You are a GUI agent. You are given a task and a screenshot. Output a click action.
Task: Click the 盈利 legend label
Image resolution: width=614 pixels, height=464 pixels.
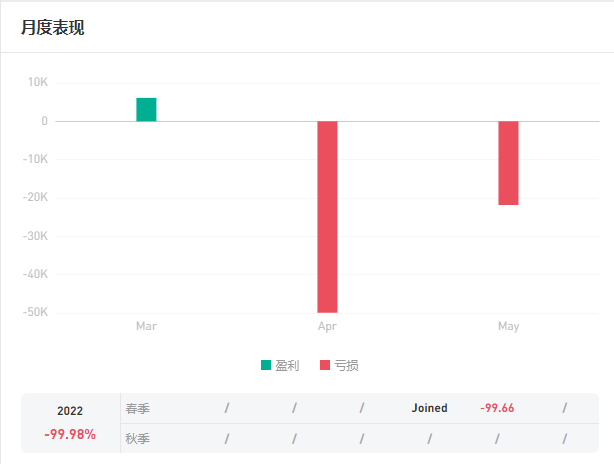click(287, 365)
